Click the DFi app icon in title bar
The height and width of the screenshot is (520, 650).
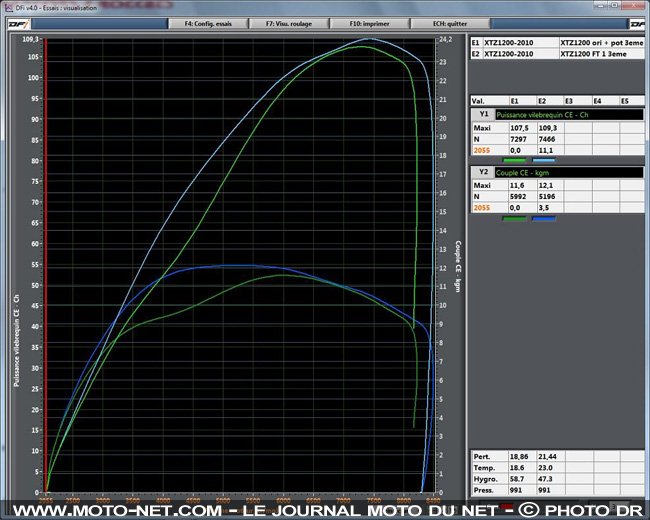tap(7, 6)
